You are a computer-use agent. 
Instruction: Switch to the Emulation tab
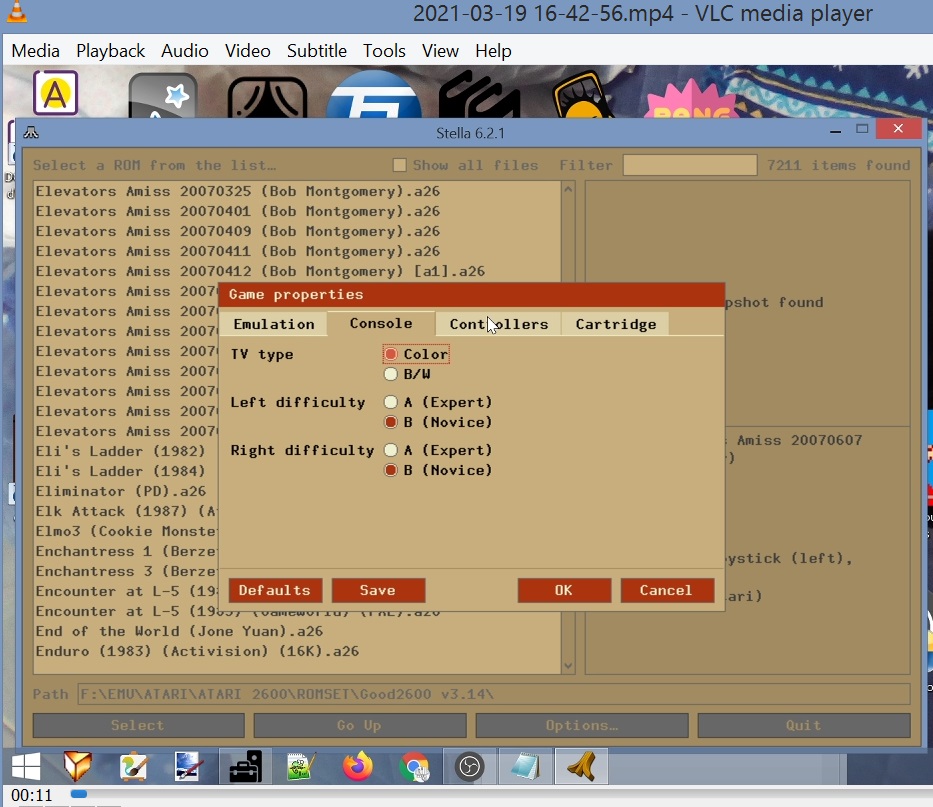pyautogui.click(x=273, y=324)
